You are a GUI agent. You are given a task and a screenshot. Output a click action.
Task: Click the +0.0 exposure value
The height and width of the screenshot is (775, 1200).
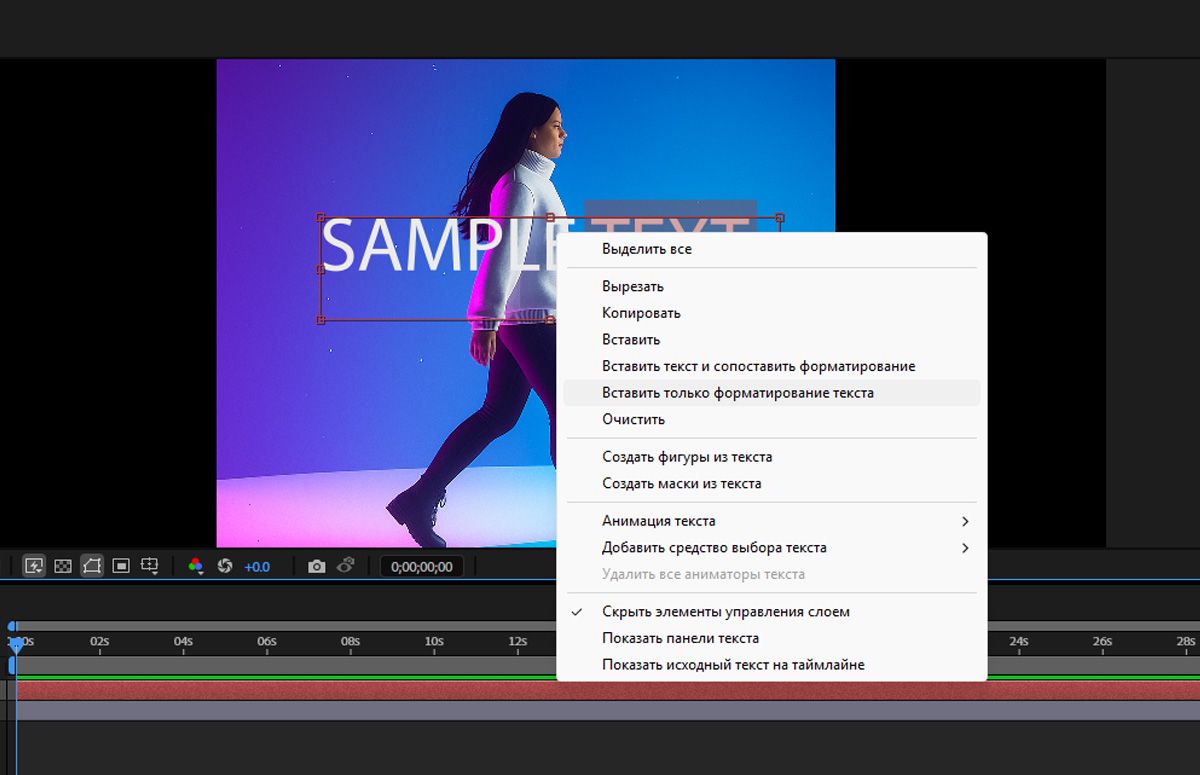coord(257,567)
